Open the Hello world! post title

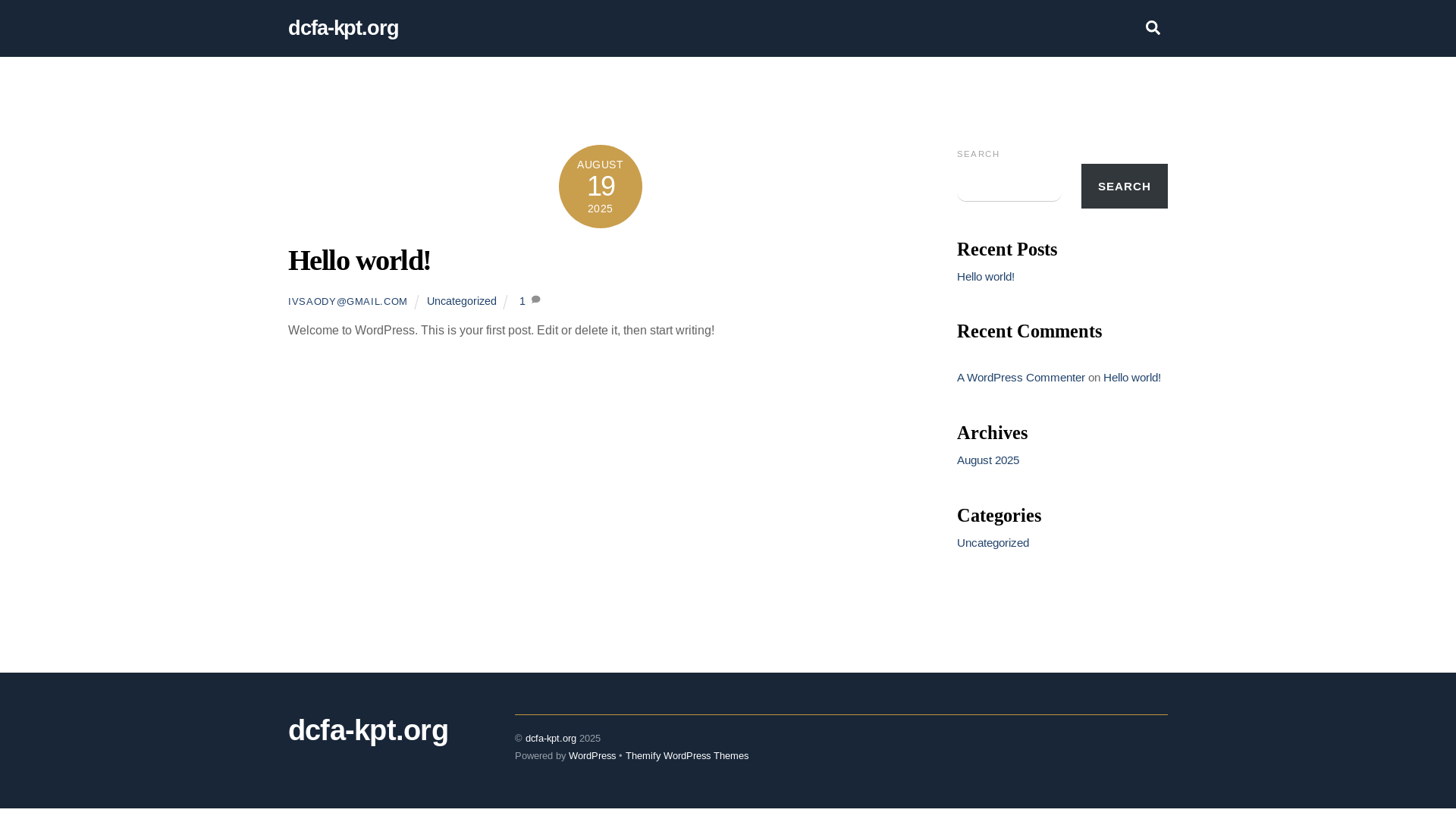359,260
